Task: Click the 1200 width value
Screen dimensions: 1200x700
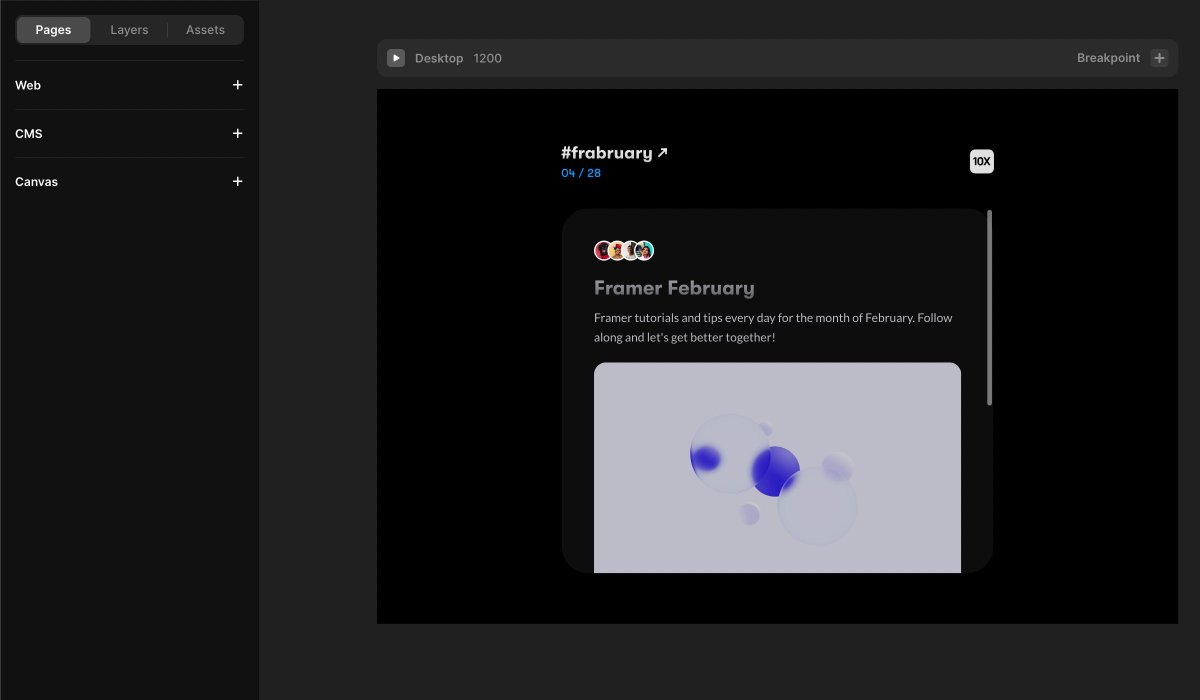Action: (487, 58)
